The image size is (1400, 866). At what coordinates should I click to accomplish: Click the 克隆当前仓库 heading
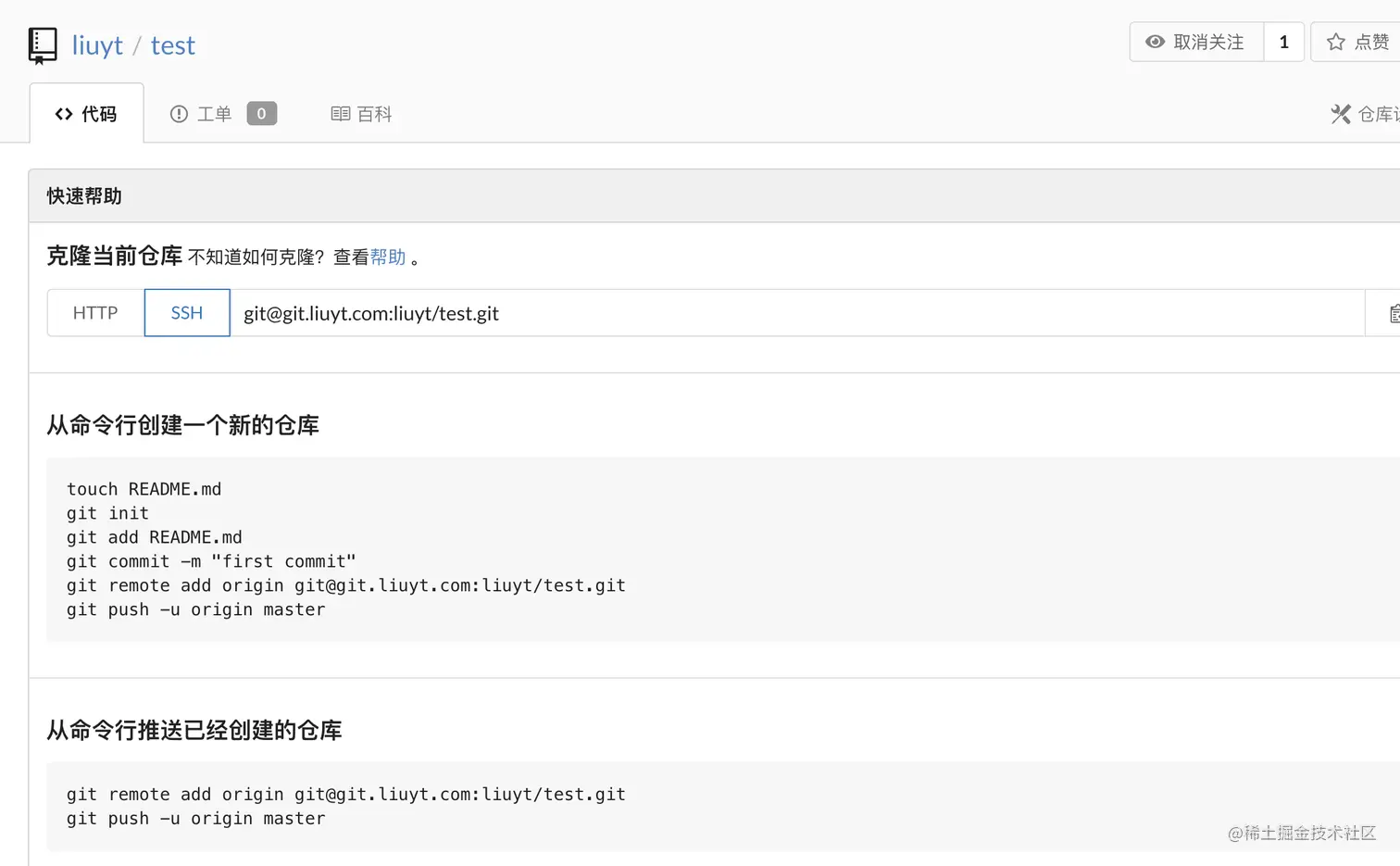click(115, 256)
